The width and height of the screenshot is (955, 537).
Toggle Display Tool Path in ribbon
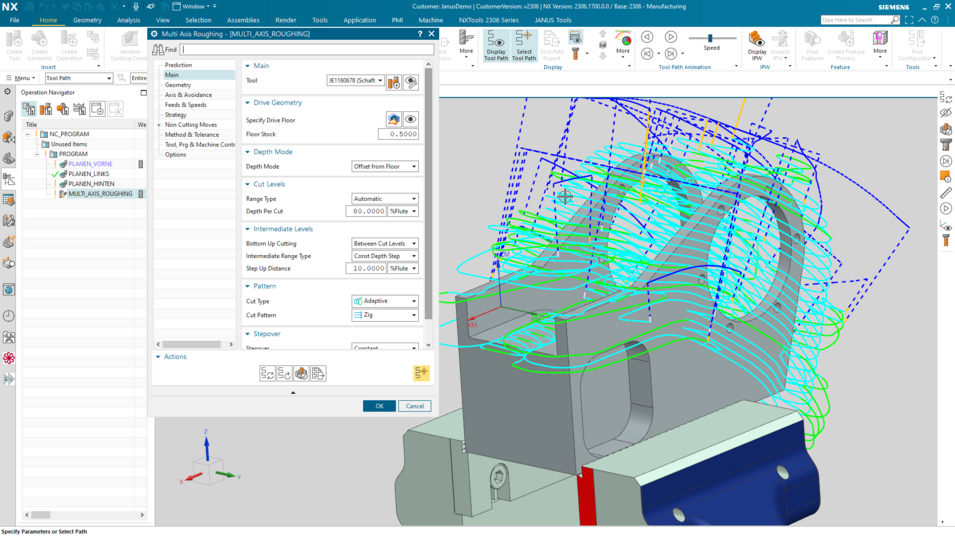point(496,46)
